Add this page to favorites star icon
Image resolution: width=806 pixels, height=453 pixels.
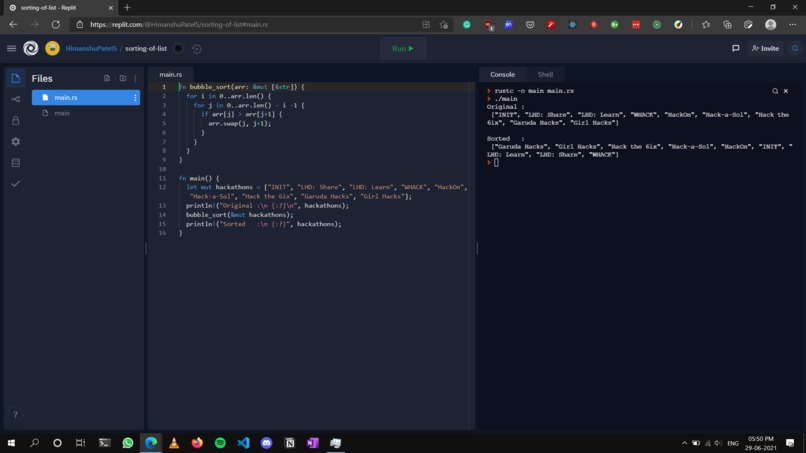(x=444, y=24)
